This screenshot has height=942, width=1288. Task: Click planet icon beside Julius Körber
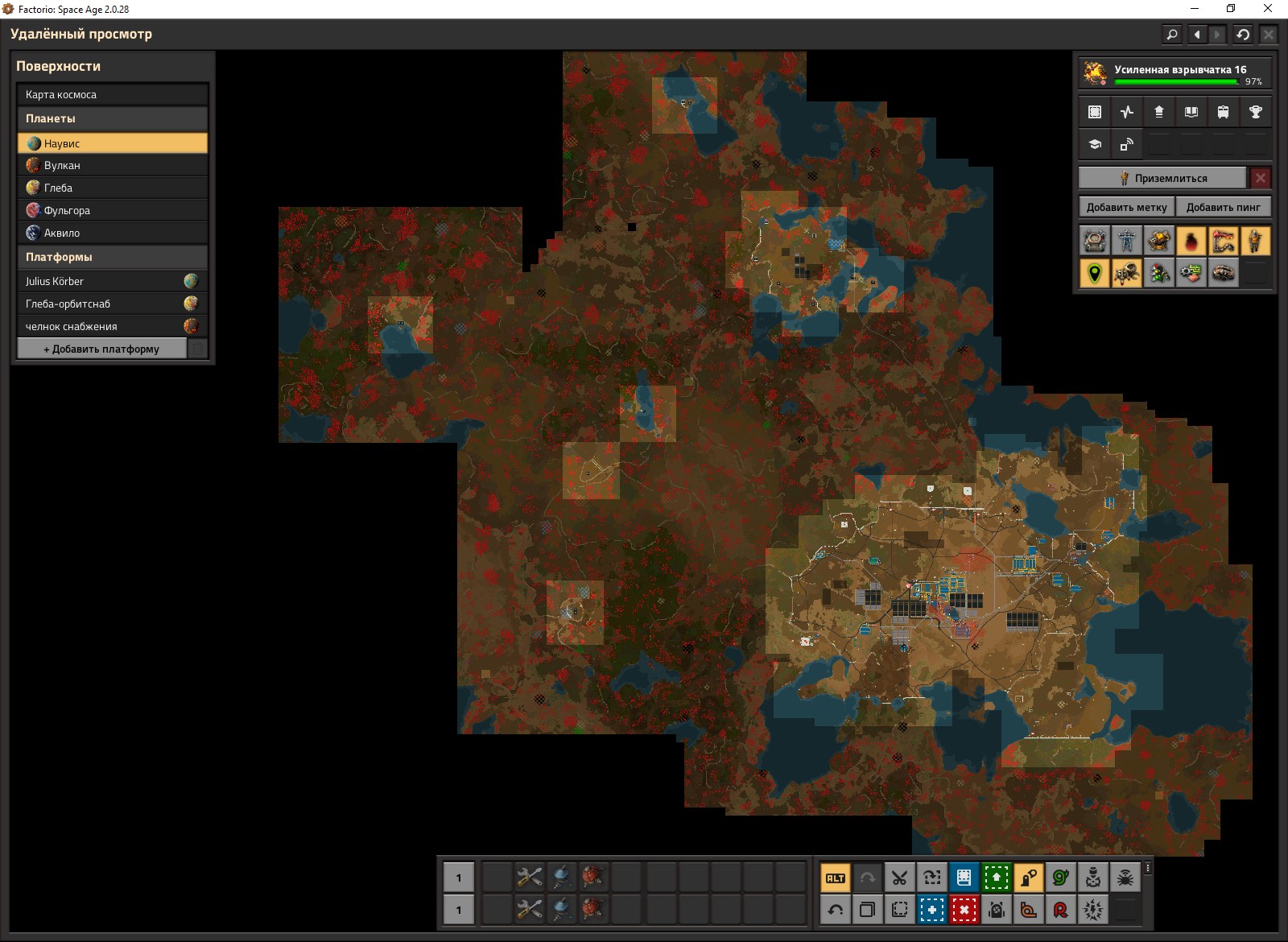(191, 281)
